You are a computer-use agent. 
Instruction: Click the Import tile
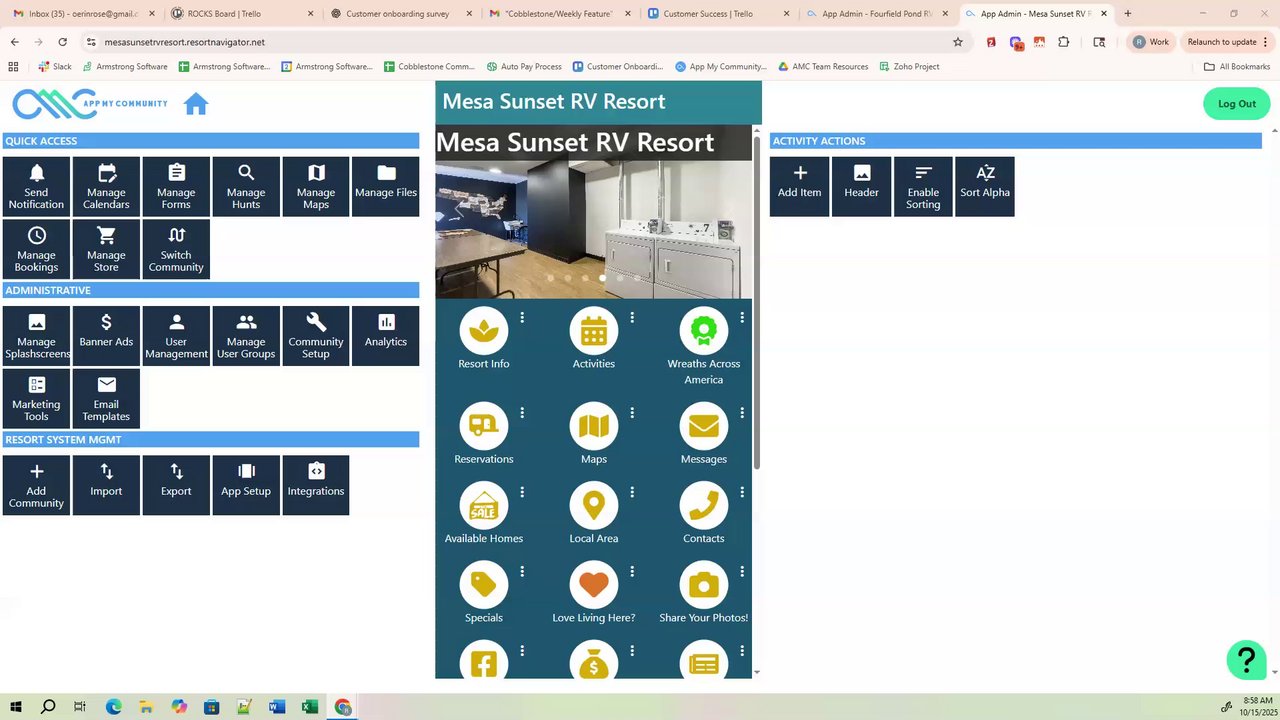[106, 485]
